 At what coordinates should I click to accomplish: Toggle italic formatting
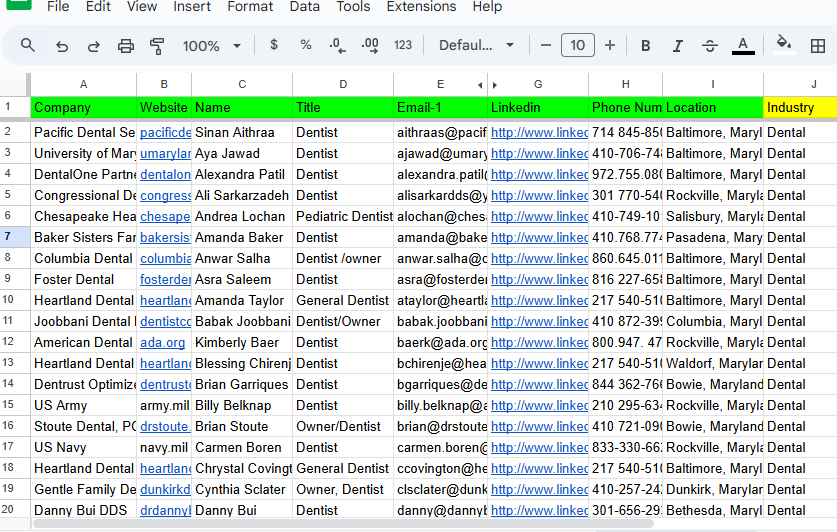point(677,46)
